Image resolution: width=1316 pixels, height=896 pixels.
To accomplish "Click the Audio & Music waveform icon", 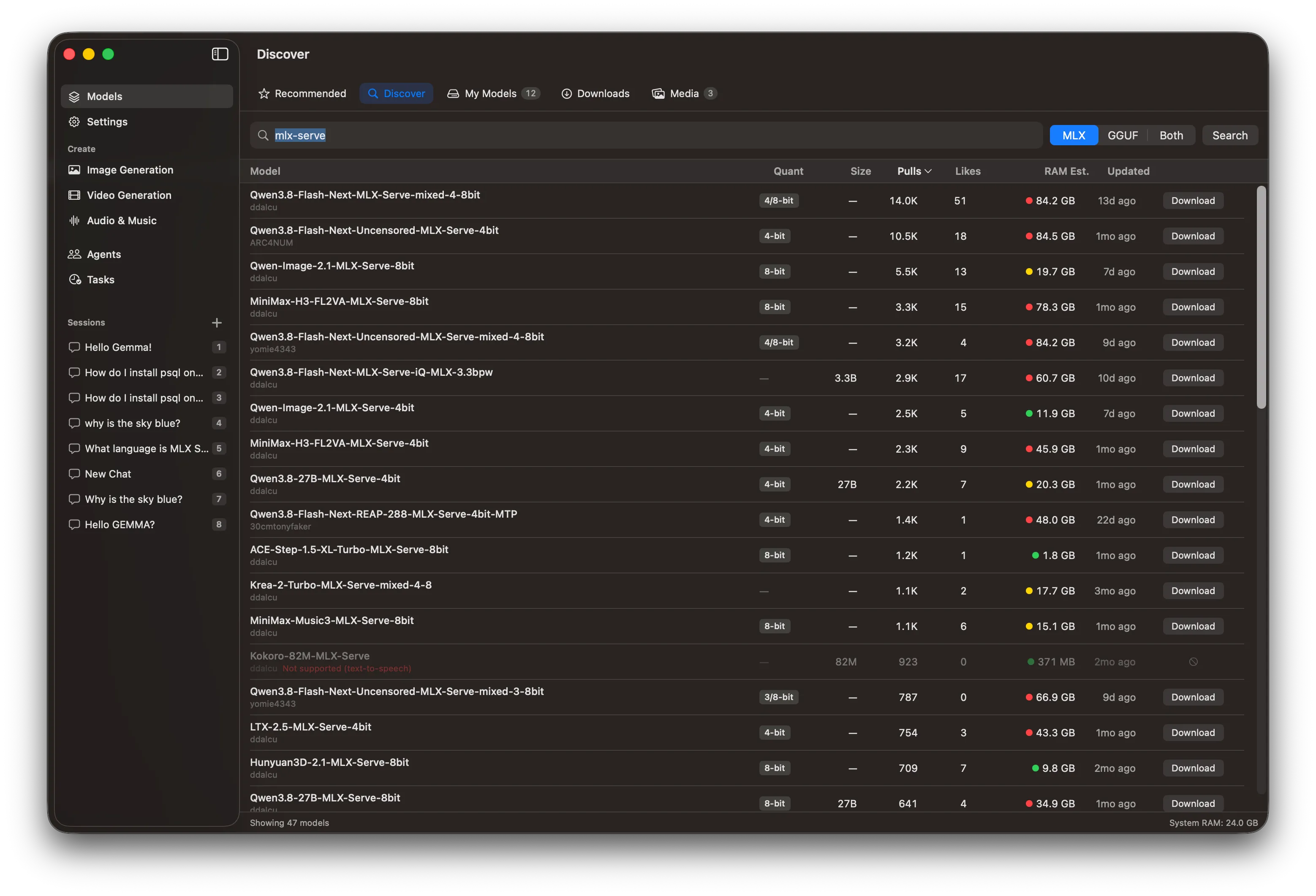I will tap(74, 221).
